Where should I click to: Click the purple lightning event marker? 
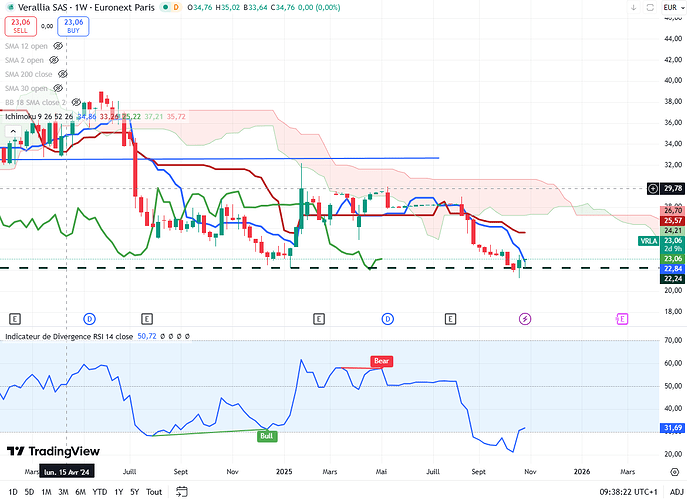[525, 318]
